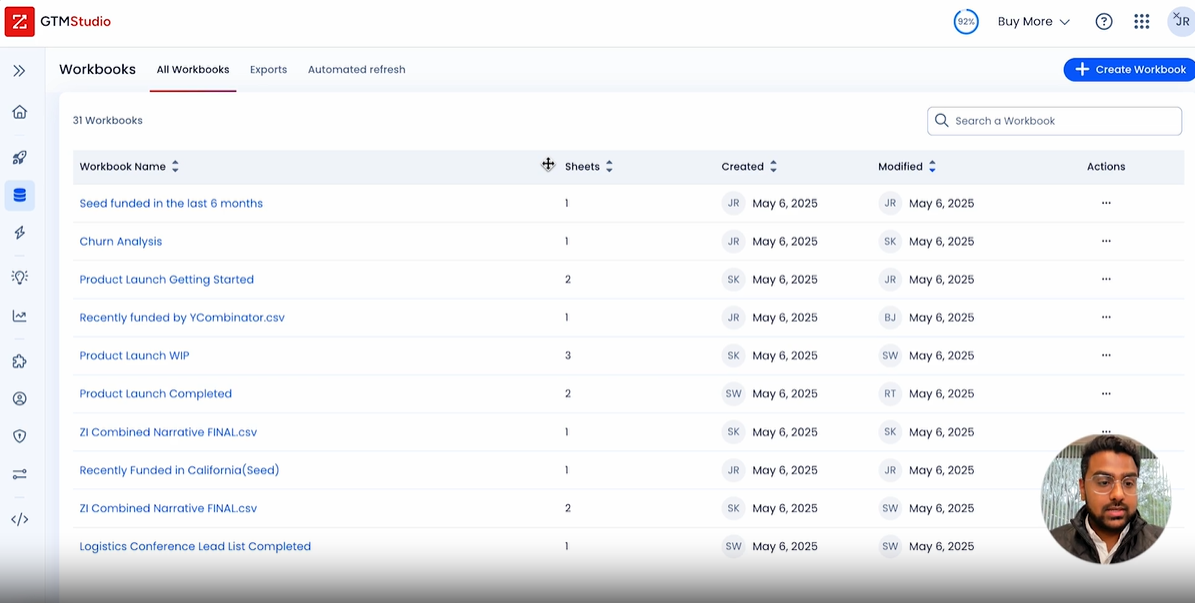Open actions menu for Product Launch WIP
The height and width of the screenshot is (603, 1195).
(1106, 355)
